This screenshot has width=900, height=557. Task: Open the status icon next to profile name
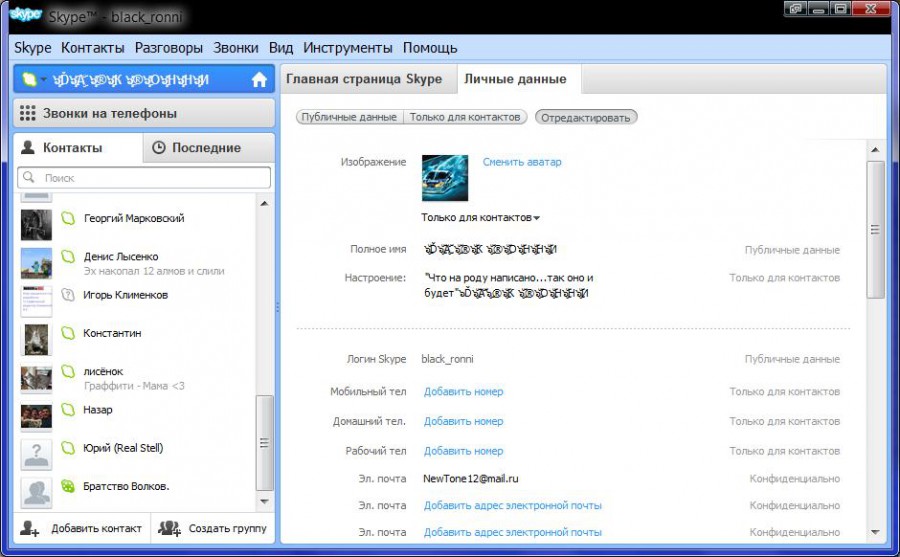coord(29,79)
